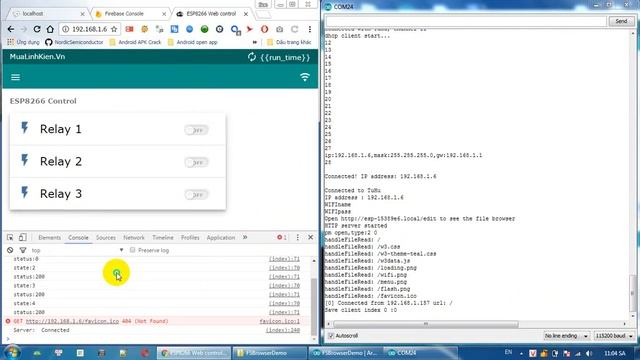Switch Relay 3 on
Viewport: 640px width, 360px height.
[x=196, y=195]
